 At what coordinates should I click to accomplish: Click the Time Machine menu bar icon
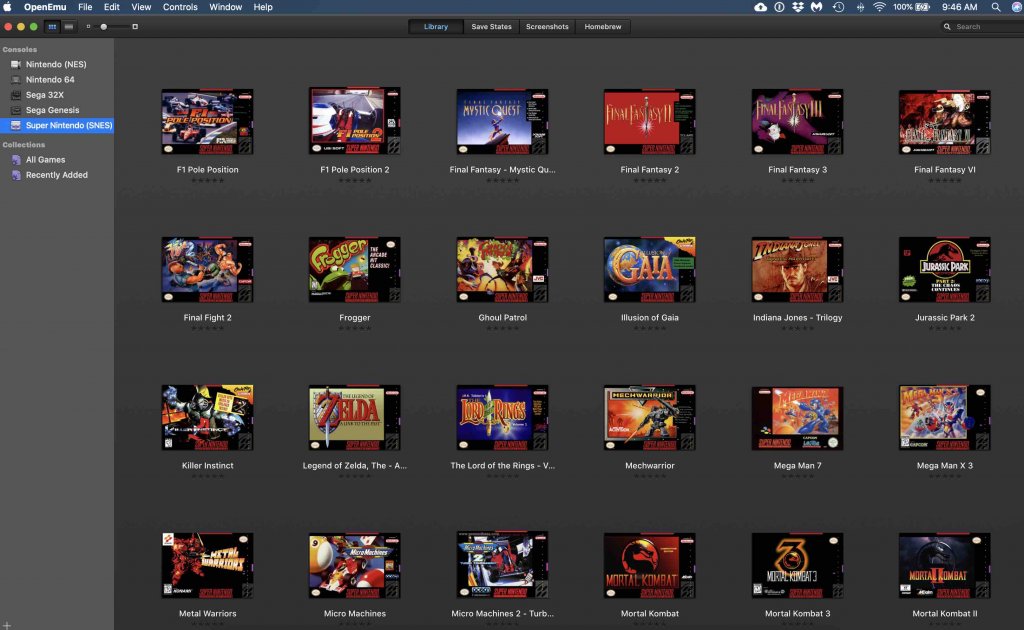tap(839, 7)
